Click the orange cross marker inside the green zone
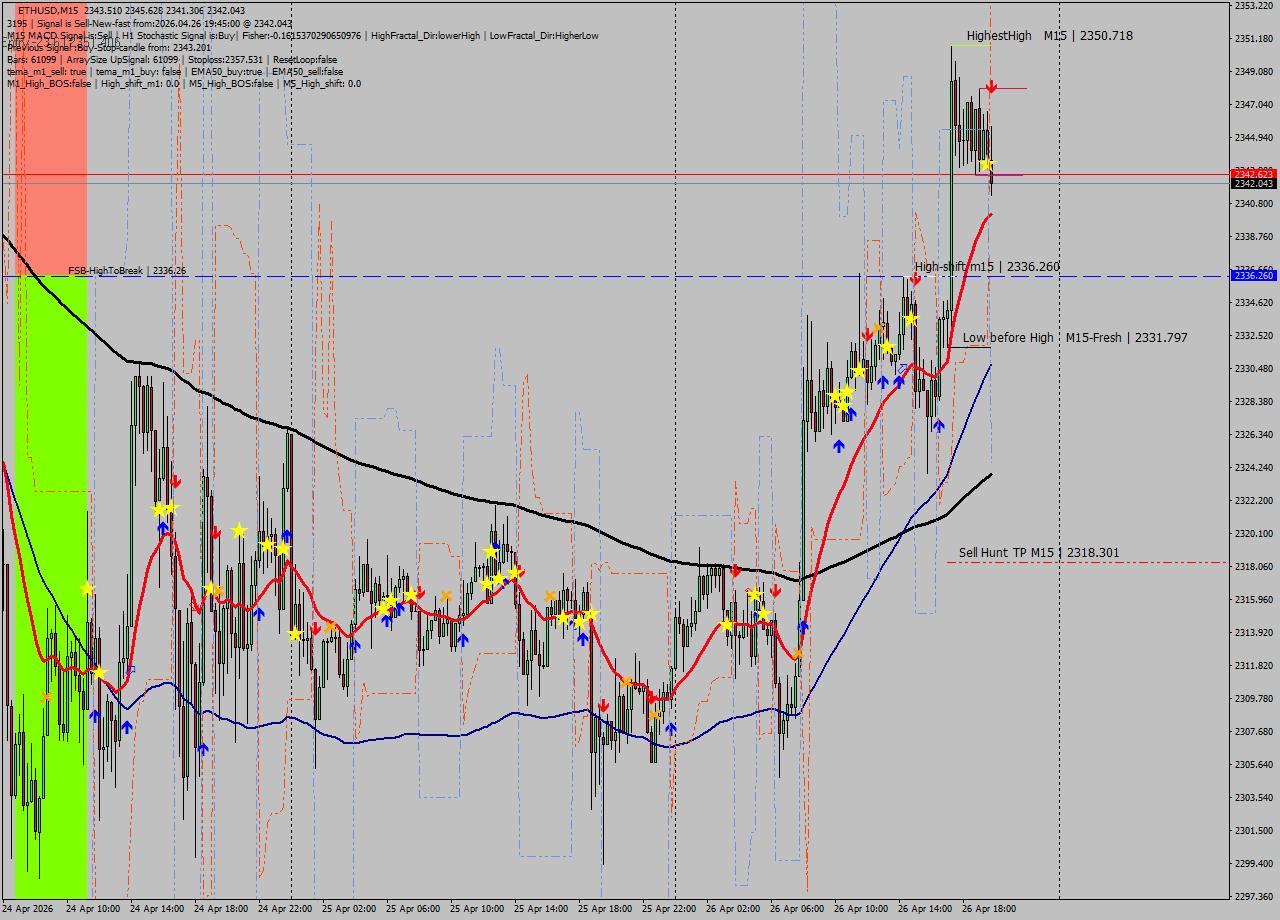The width and height of the screenshot is (1280, 920). 46,696
